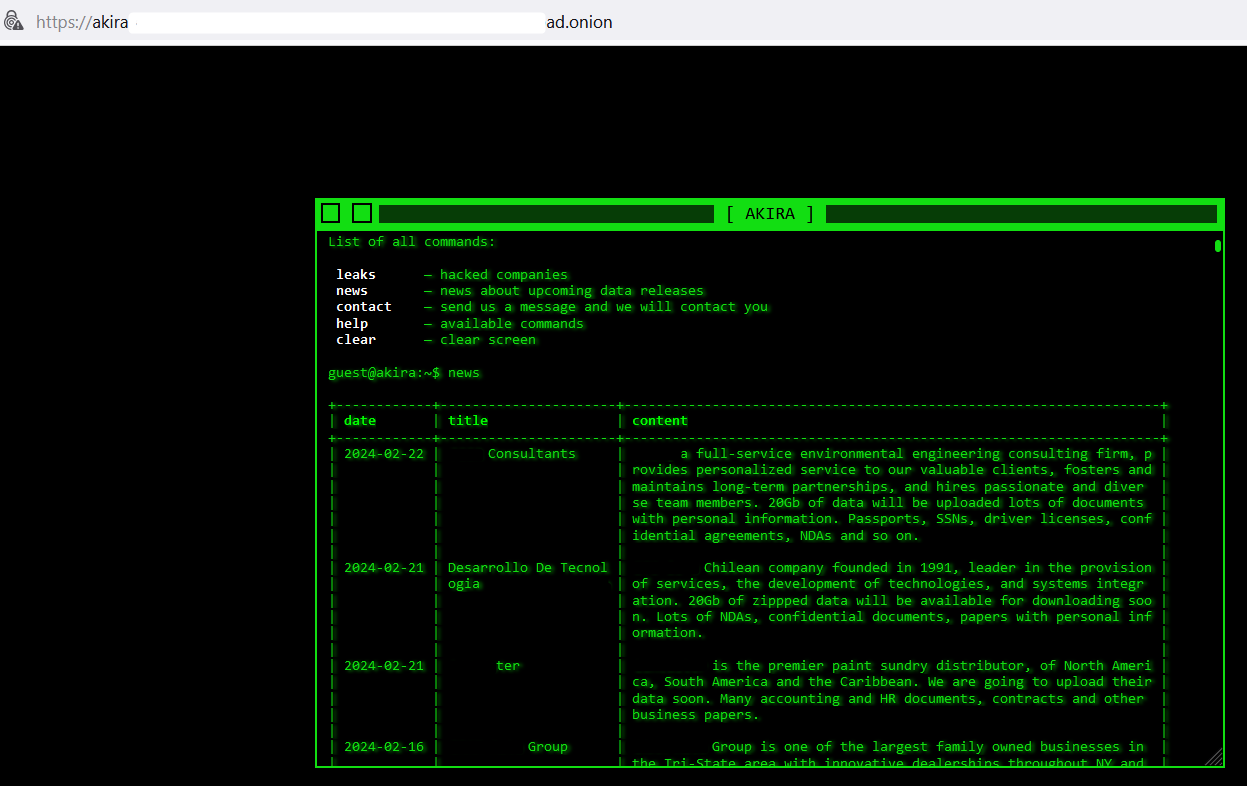Click the first square button in terminal title bar

point(331,213)
